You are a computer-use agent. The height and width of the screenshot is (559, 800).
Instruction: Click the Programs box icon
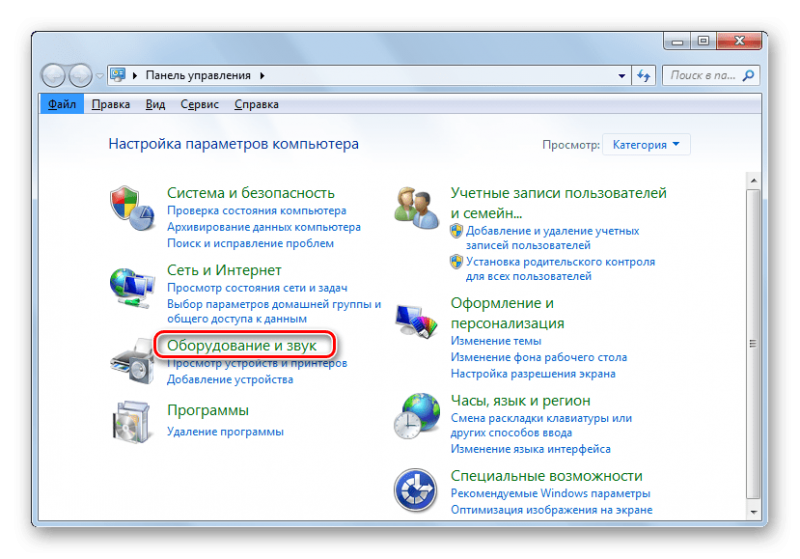(132, 422)
